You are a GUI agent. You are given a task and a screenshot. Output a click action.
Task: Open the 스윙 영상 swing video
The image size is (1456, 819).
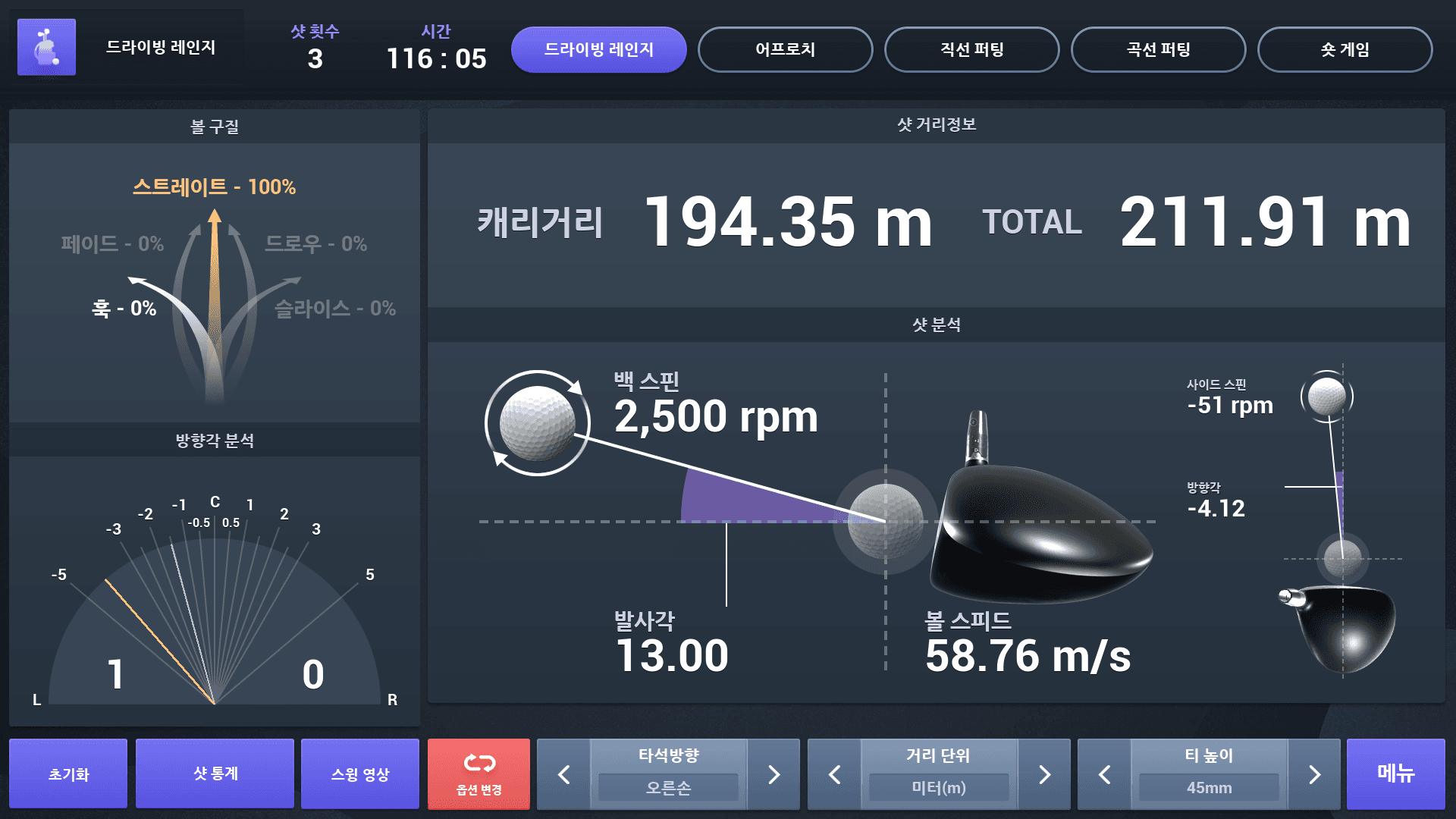point(360,773)
